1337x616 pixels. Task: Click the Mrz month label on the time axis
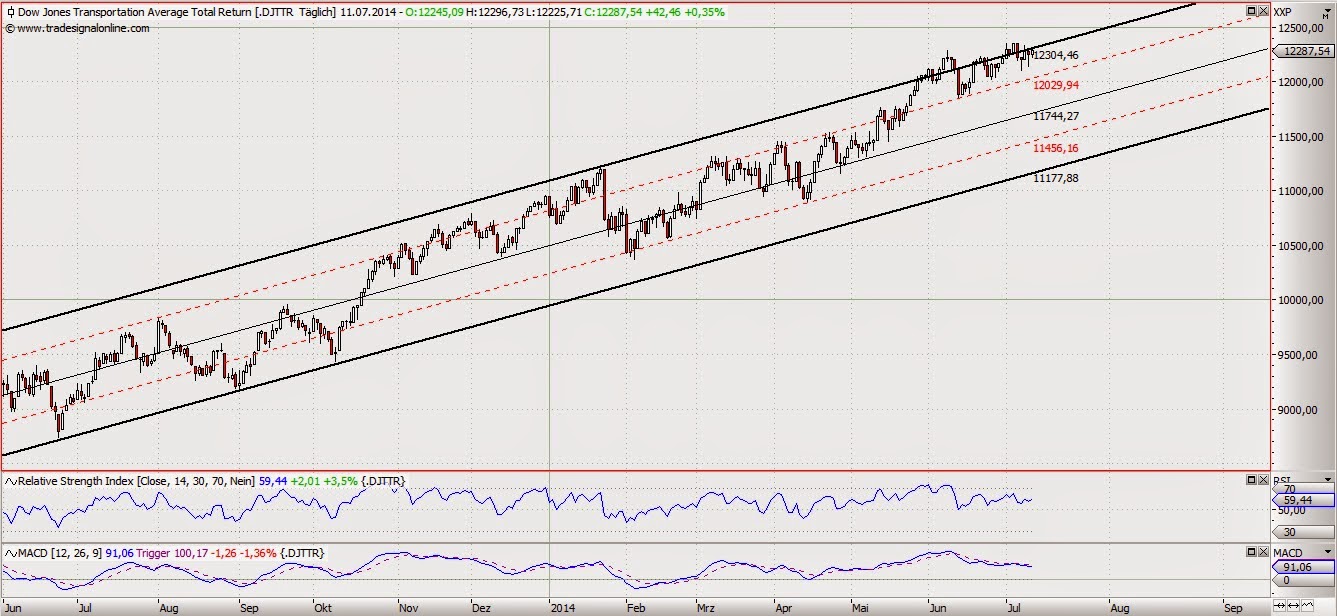706,606
